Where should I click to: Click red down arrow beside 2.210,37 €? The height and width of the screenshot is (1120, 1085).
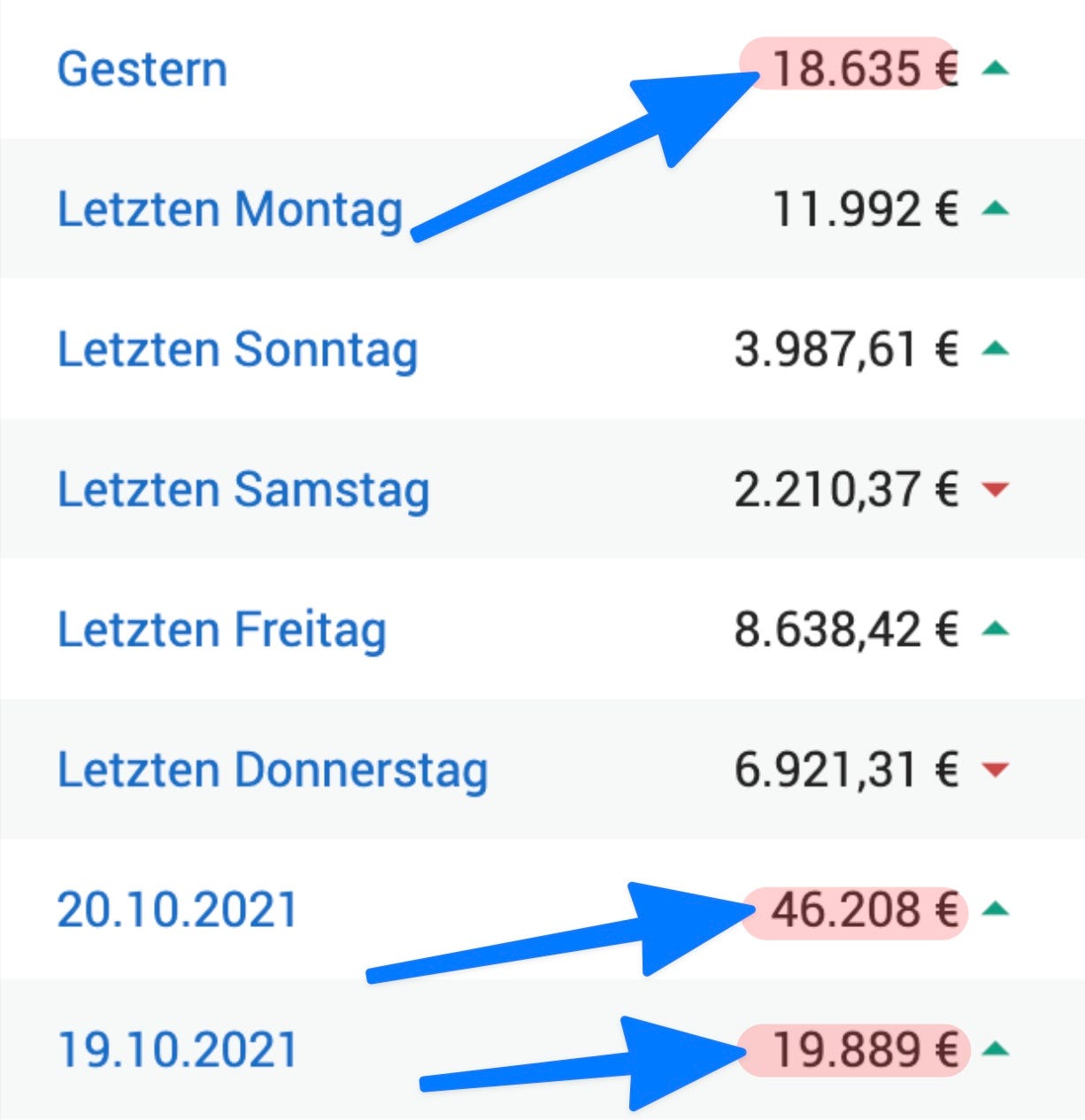(996, 488)
